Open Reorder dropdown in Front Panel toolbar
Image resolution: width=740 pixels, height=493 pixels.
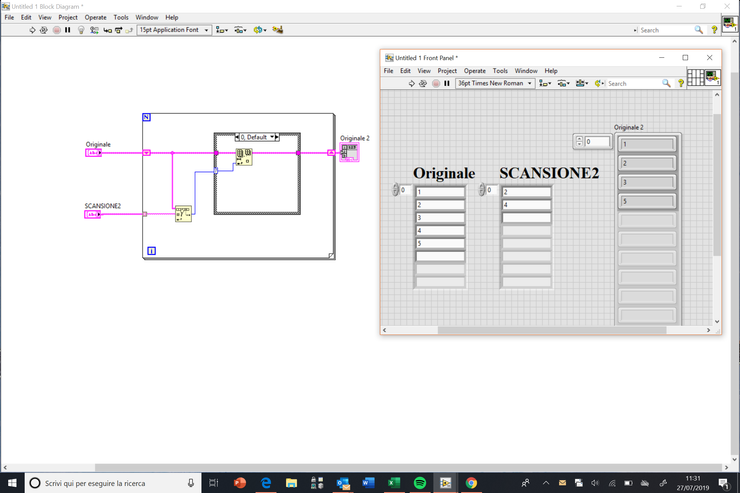tap(599, 84)
